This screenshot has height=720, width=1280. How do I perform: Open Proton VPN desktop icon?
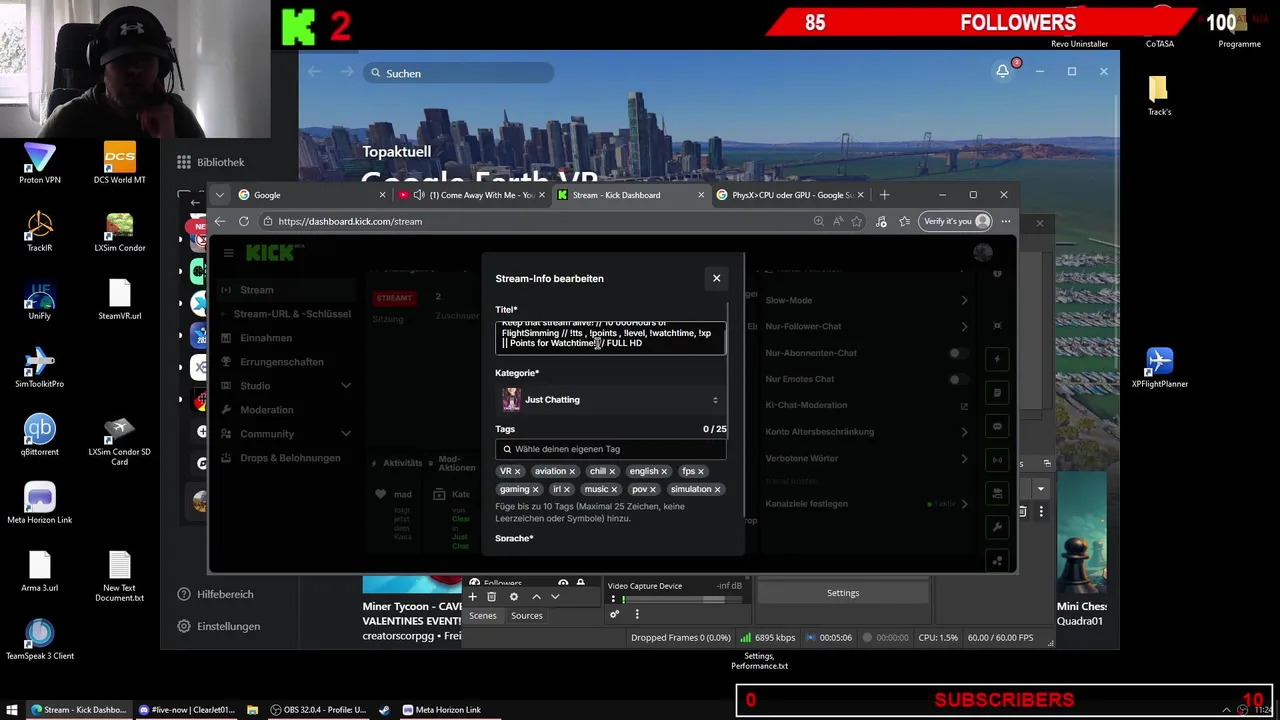click(x=40, y=163)
